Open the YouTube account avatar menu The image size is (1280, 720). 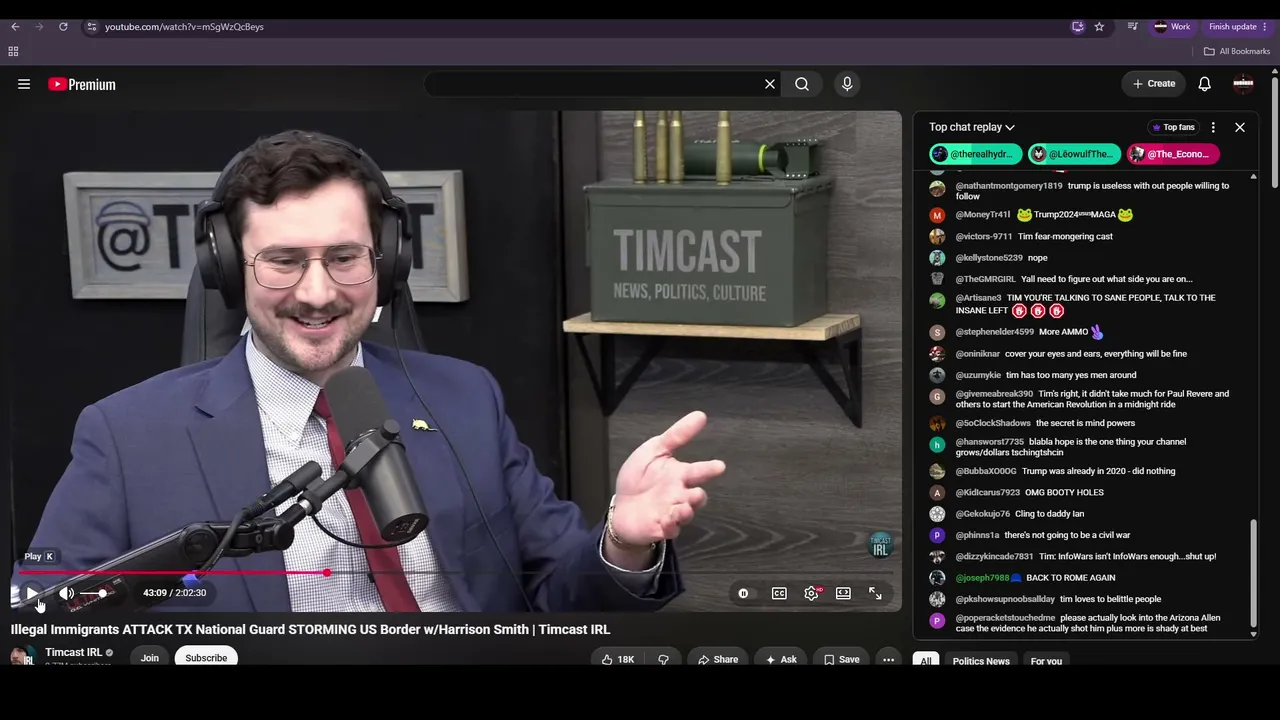(x=1243, y=84)
